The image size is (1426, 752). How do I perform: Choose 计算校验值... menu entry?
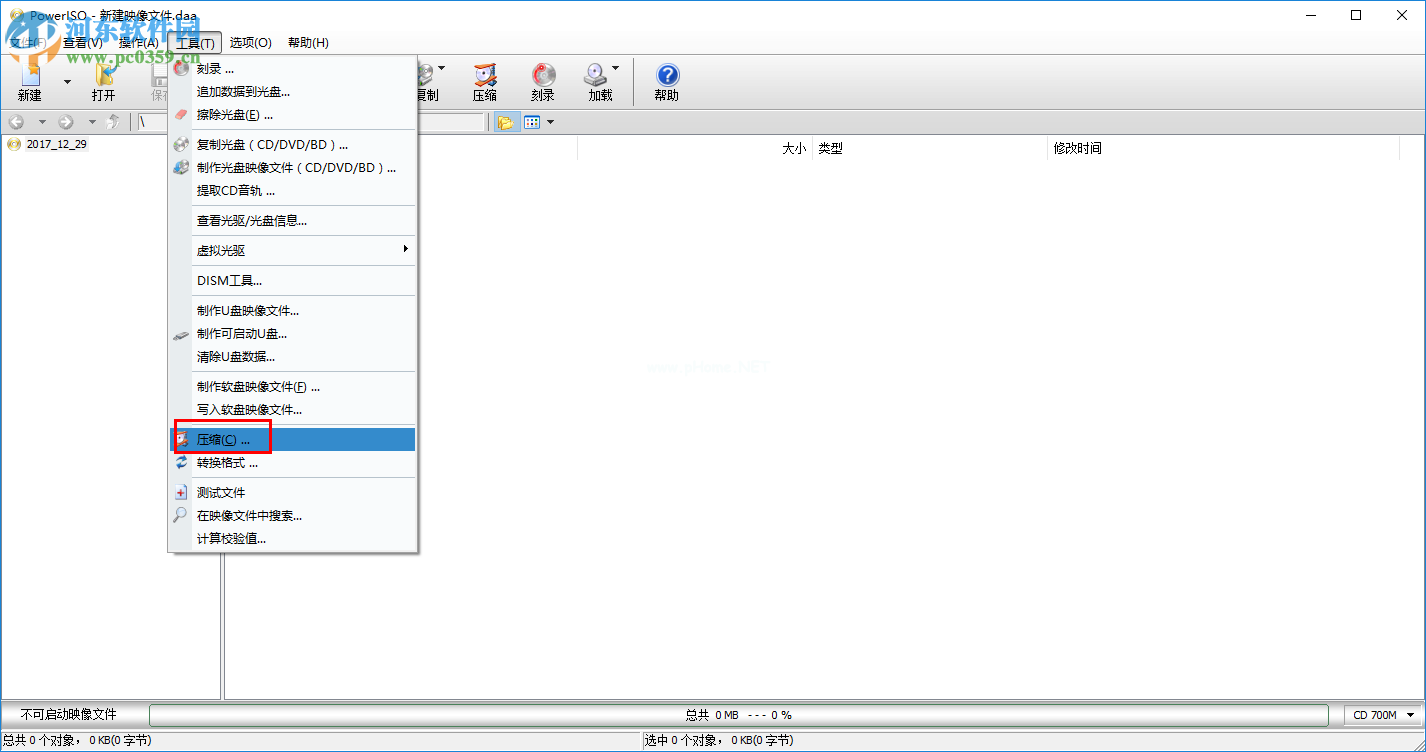point(292,539)
